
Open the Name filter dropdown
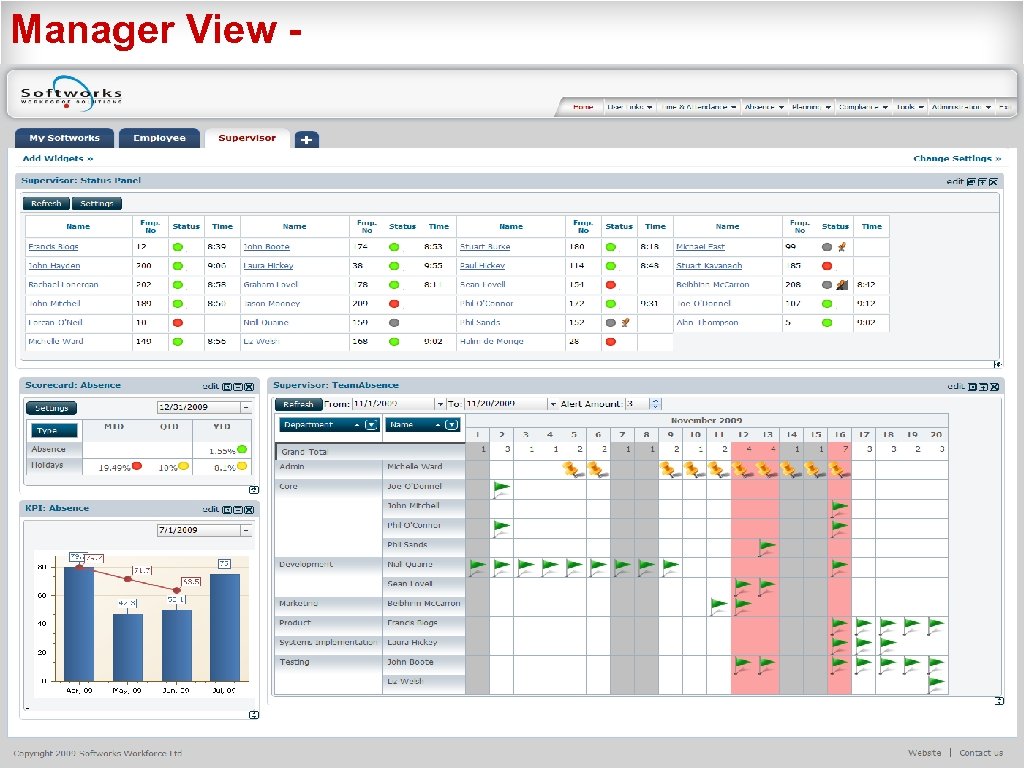(x=450, y=425)
